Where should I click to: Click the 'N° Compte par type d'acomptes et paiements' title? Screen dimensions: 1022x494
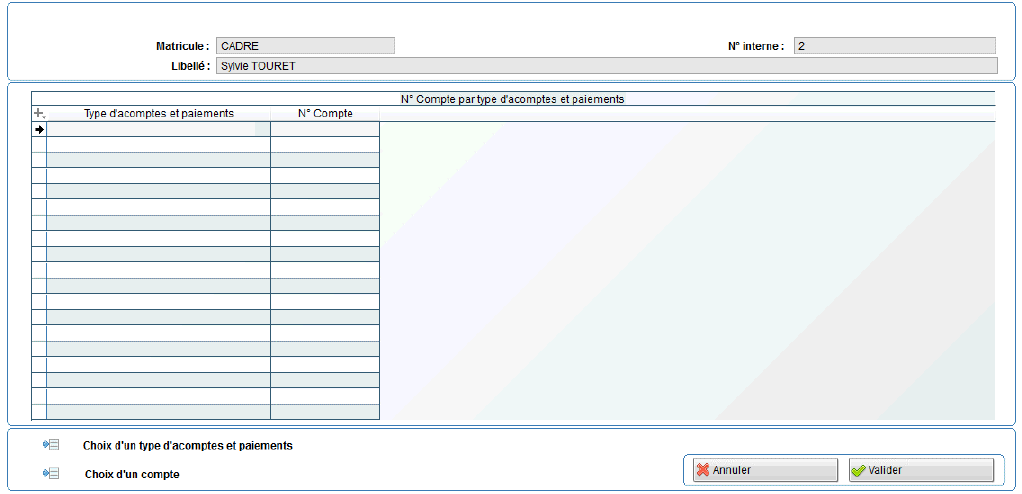(513, 99)
